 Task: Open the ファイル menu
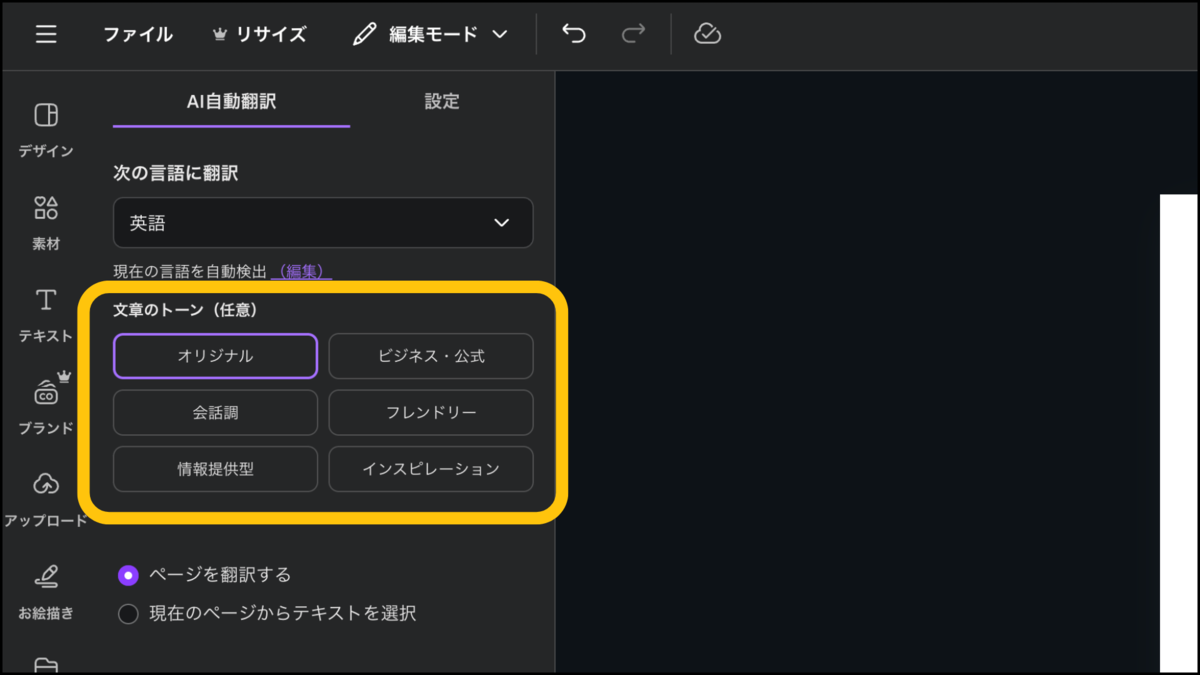(138, 34)
